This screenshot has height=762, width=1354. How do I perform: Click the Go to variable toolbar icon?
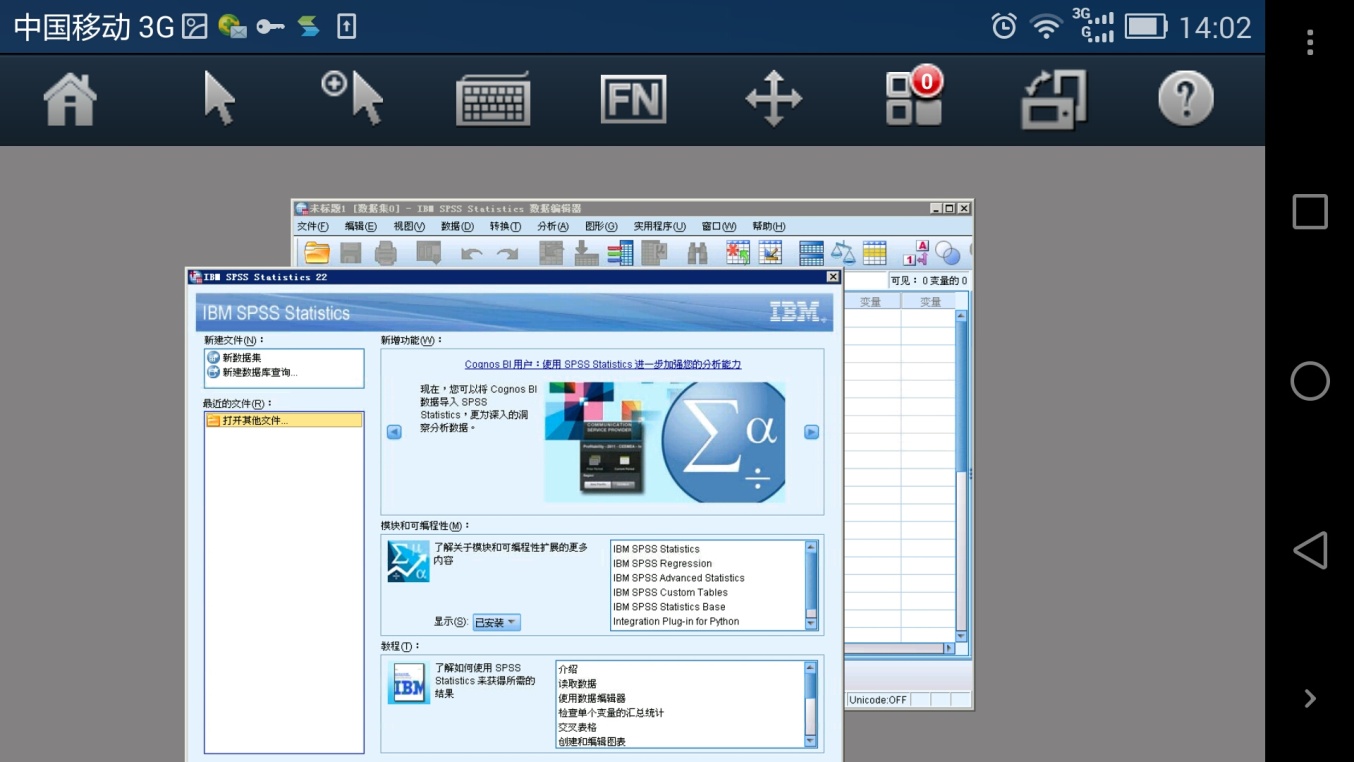[586, 253]
